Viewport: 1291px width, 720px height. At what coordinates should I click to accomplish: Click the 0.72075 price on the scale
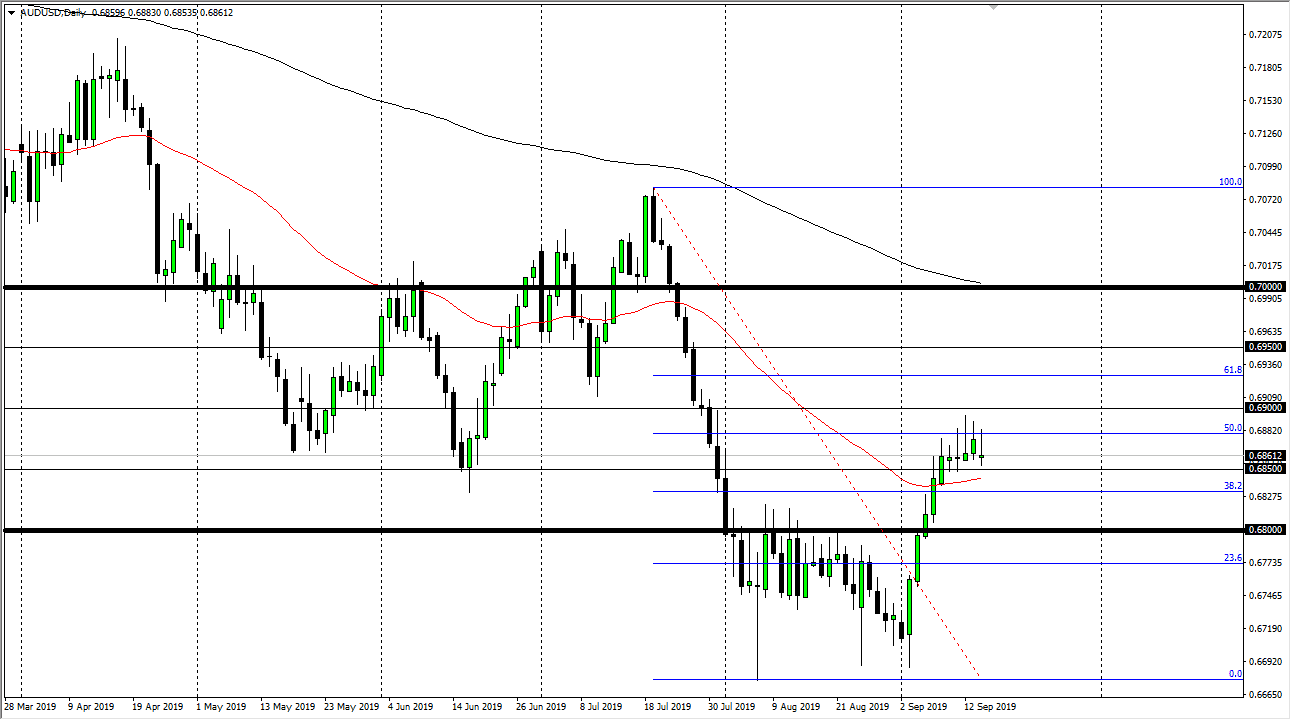[1266, 35]
